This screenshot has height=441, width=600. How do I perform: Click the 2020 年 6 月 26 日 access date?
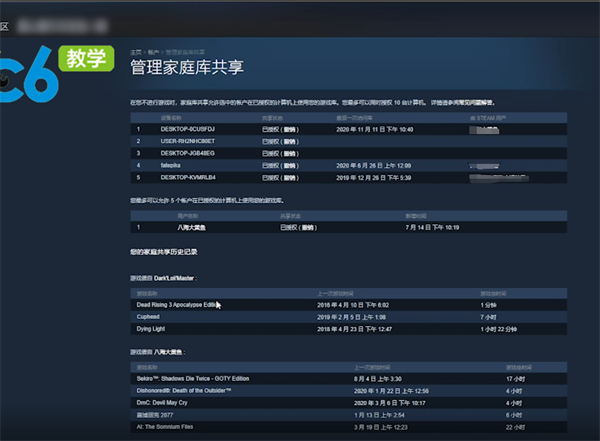pyautogui.click(x=373, y=166)
